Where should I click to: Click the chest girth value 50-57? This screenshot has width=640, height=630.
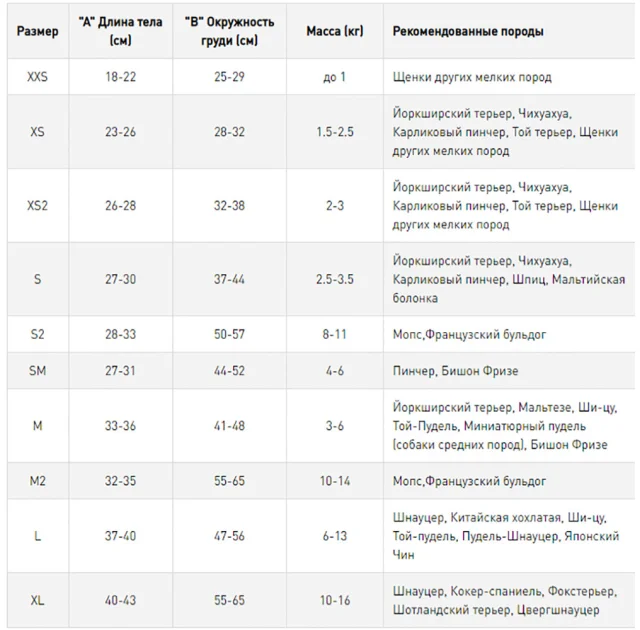tap(229, 334)
